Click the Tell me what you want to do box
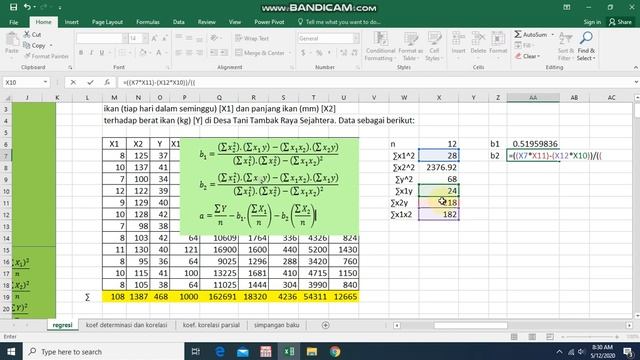Viewport: 640px width, 360px height. pos(339,22)
